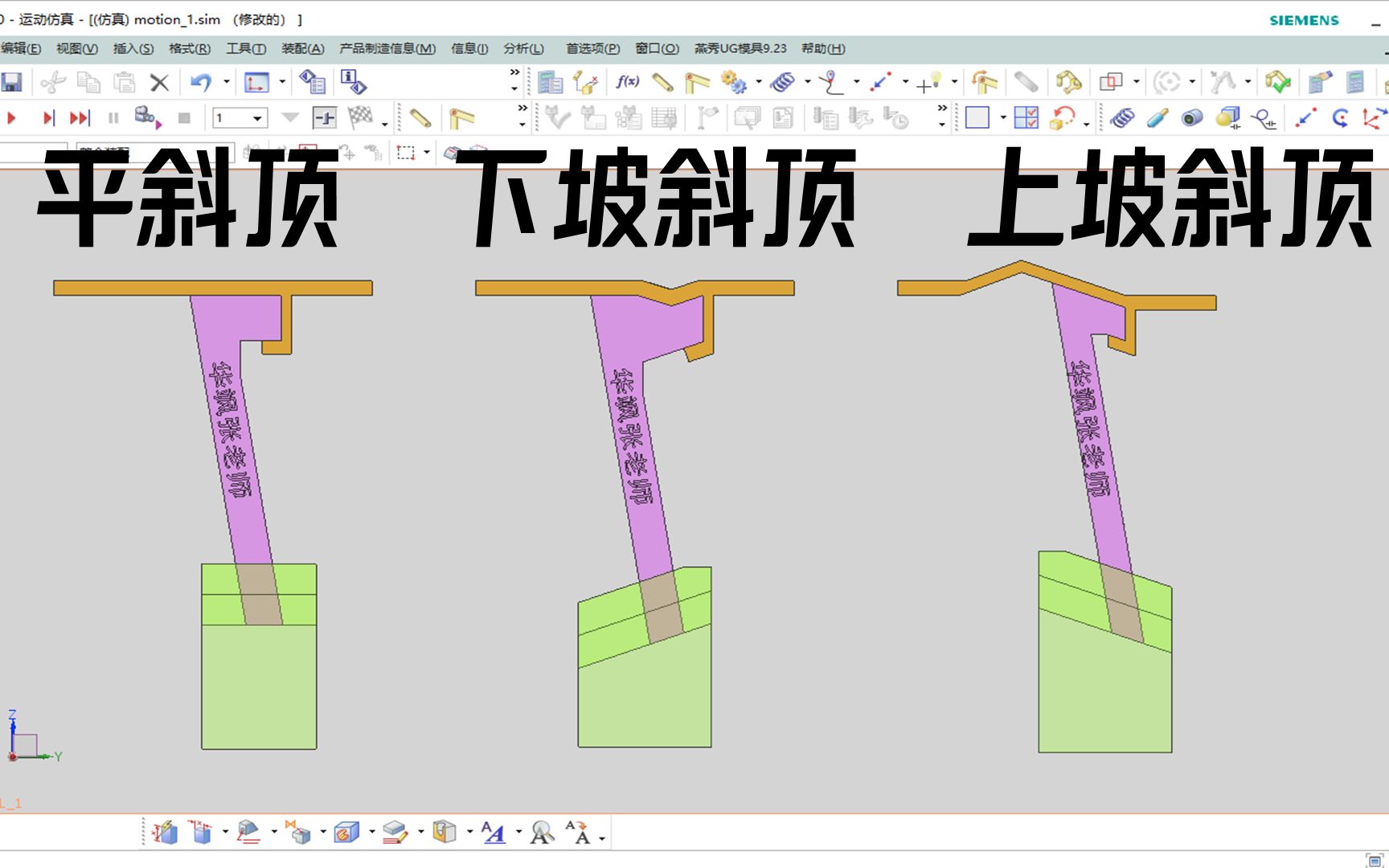Click the rotate object orange arrow icon
Viewport: 1389px width, 868px height.
1063,118
